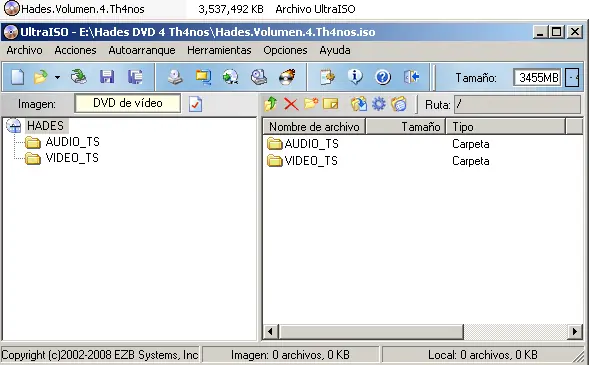Viewport: 589px width, 365px height.
Task: Click the Exit door icon
Action: [412, 77]
